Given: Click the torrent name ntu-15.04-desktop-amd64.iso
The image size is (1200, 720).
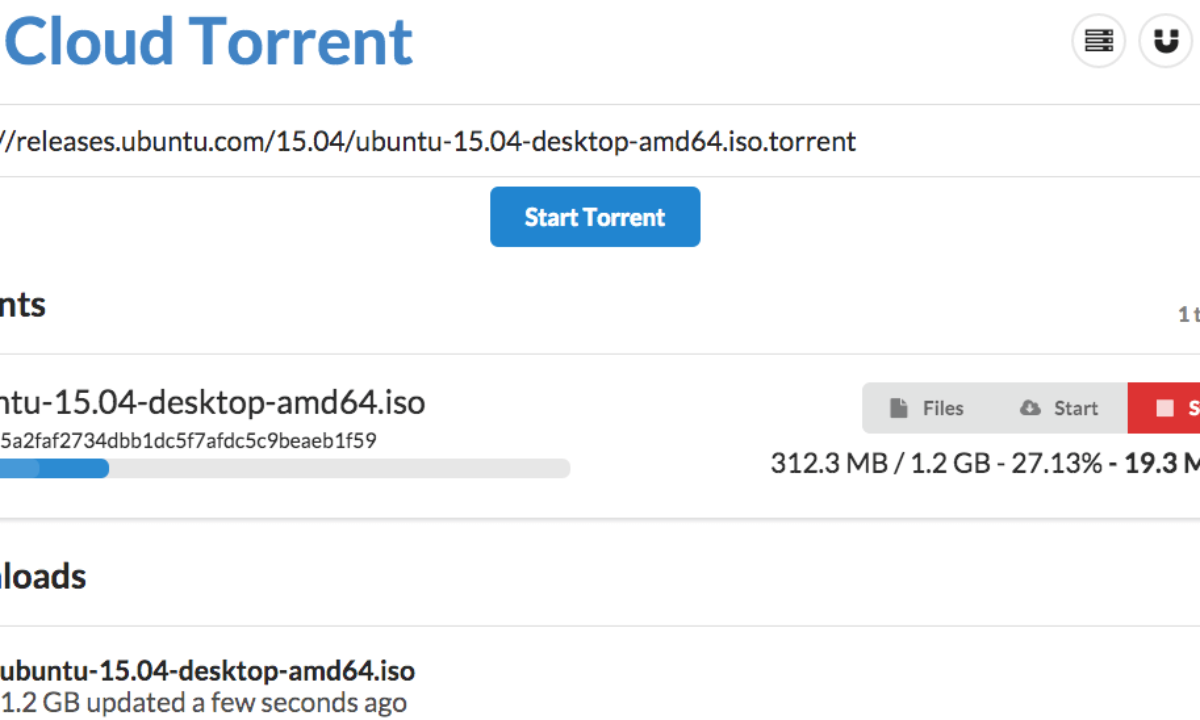Looking at the screenshot, I should click(213, 402).
